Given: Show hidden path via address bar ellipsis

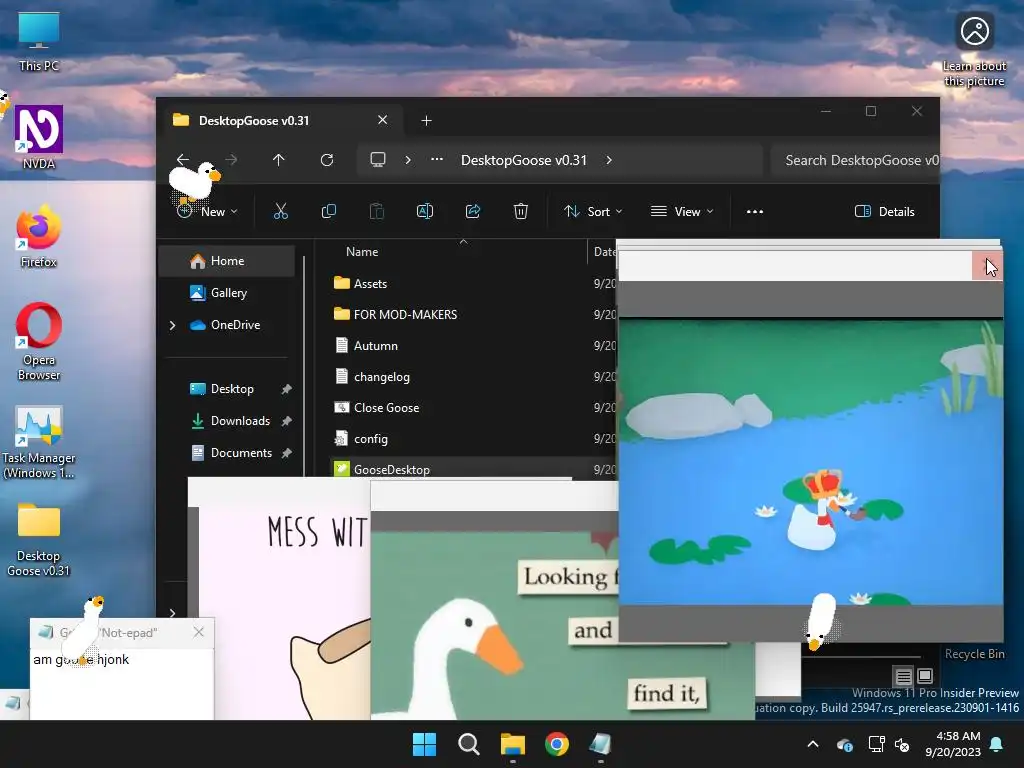Looking at the screenshot, I should 437,160.
